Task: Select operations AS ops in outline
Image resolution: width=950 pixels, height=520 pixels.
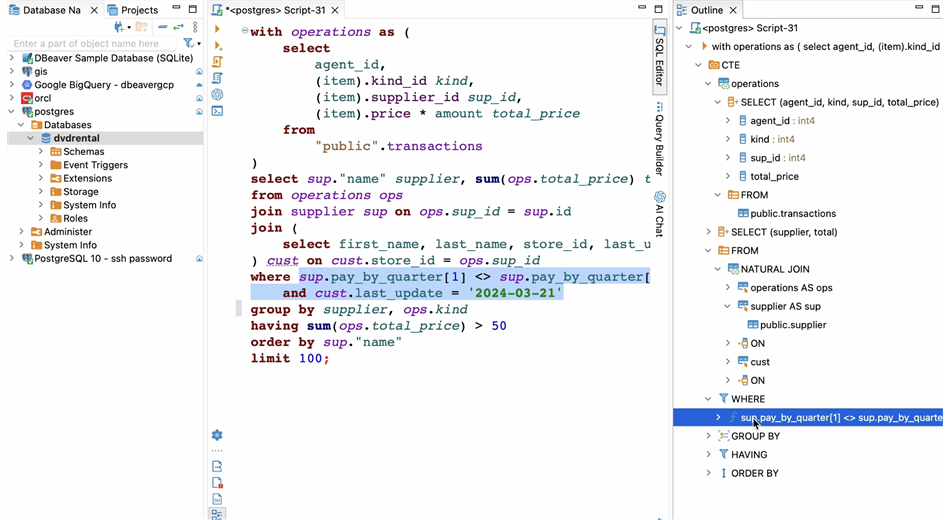Action: pyautogui.click(x=791, y=287)
